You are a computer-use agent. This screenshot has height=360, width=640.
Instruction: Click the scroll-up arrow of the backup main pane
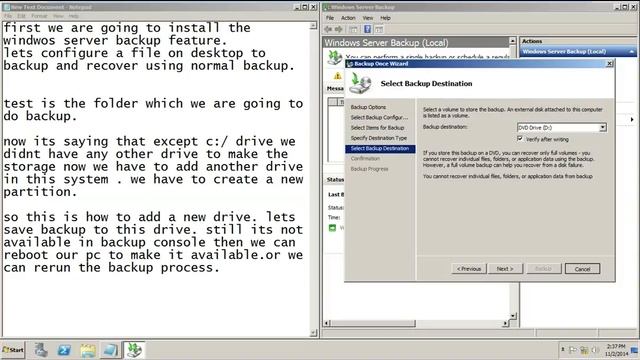pyautogui.click(x=513, y=41)
